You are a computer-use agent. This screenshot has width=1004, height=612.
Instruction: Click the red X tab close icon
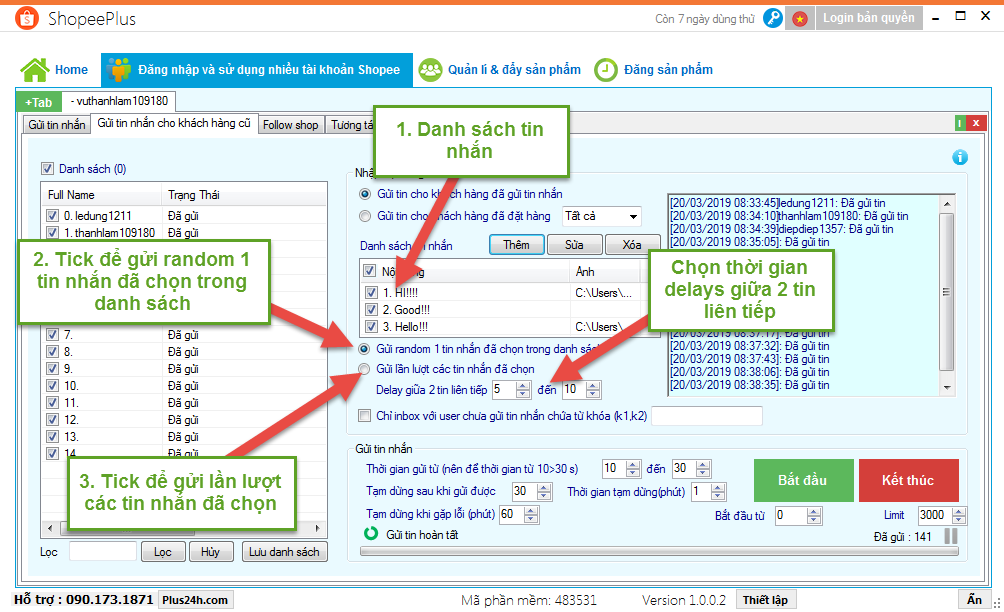976,123
